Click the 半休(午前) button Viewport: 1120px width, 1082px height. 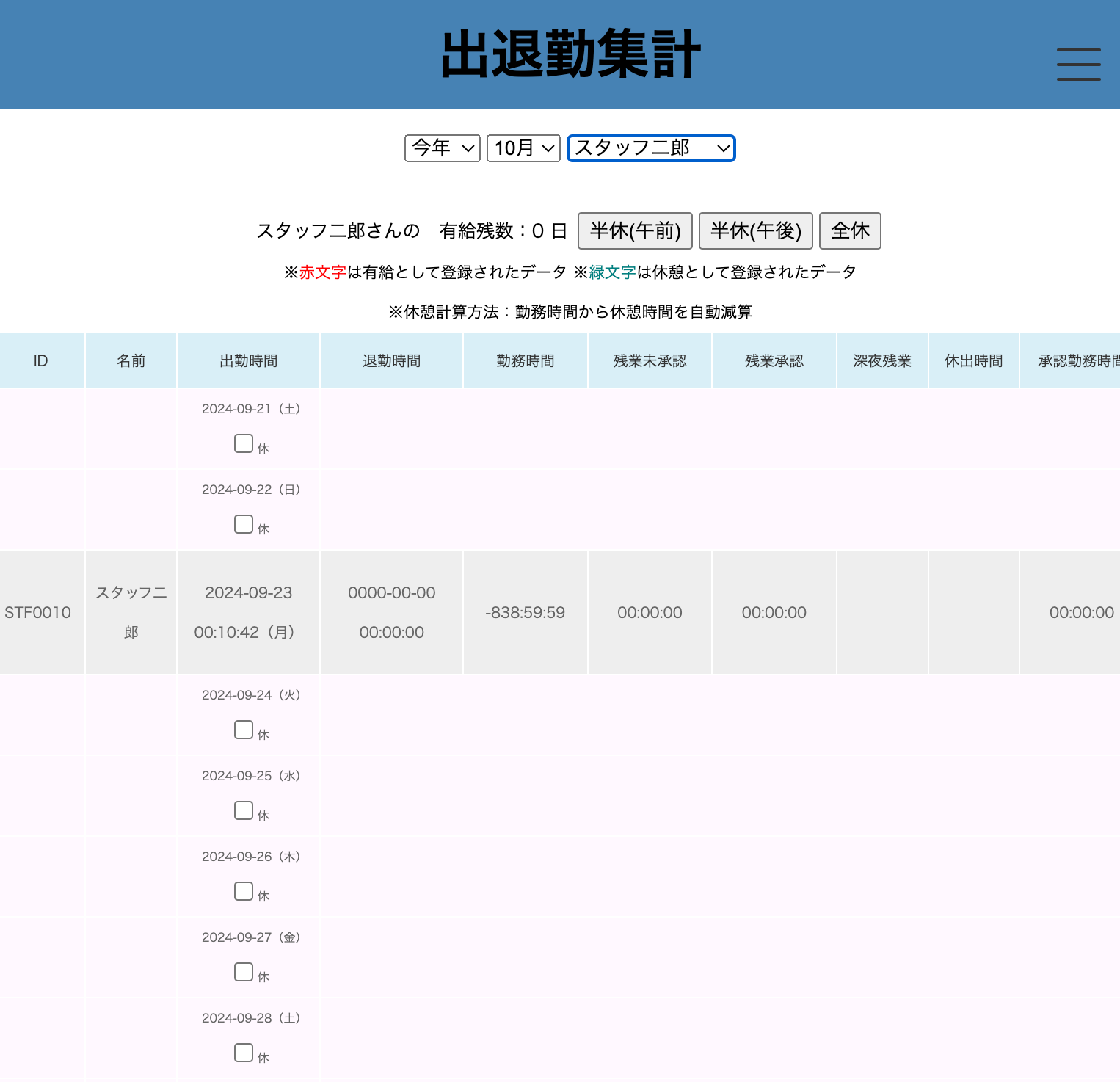[x=635, y=231]
